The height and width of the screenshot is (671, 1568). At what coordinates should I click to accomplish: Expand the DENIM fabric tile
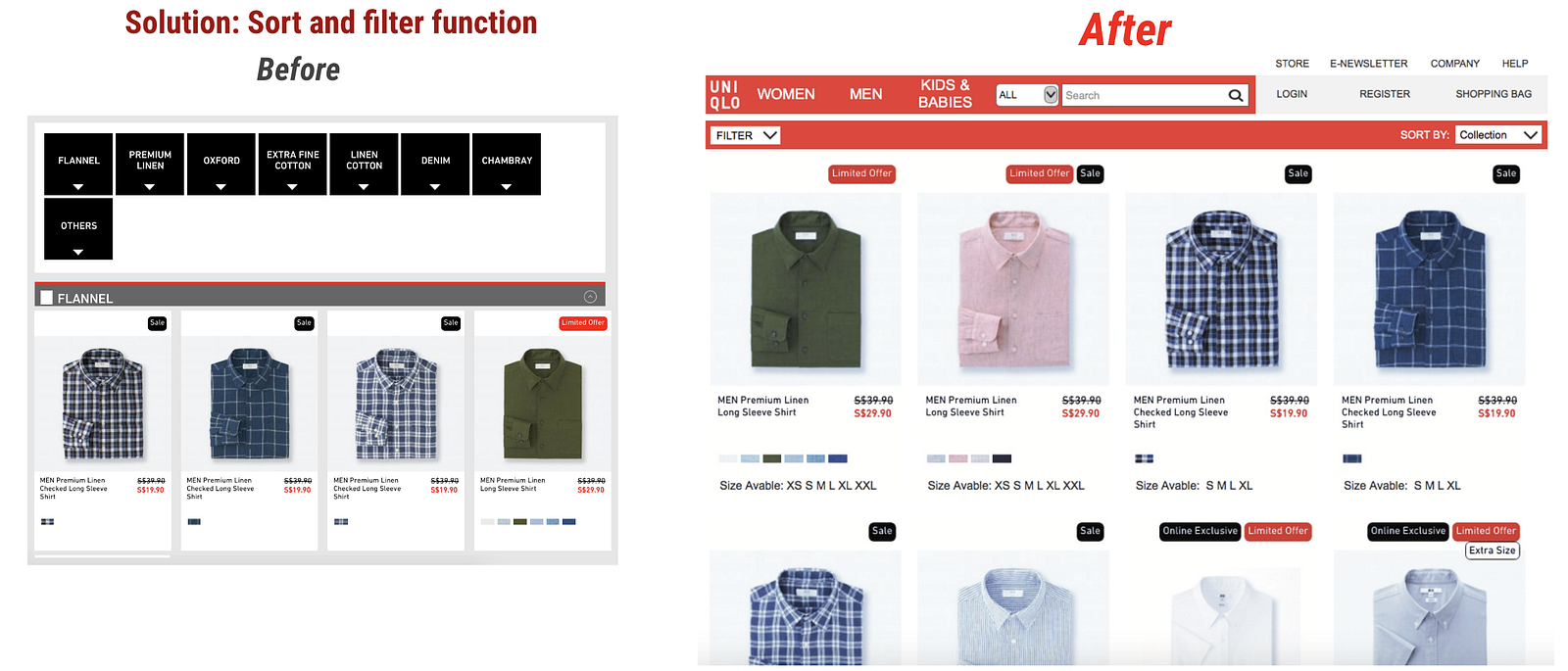pos(435,164)
